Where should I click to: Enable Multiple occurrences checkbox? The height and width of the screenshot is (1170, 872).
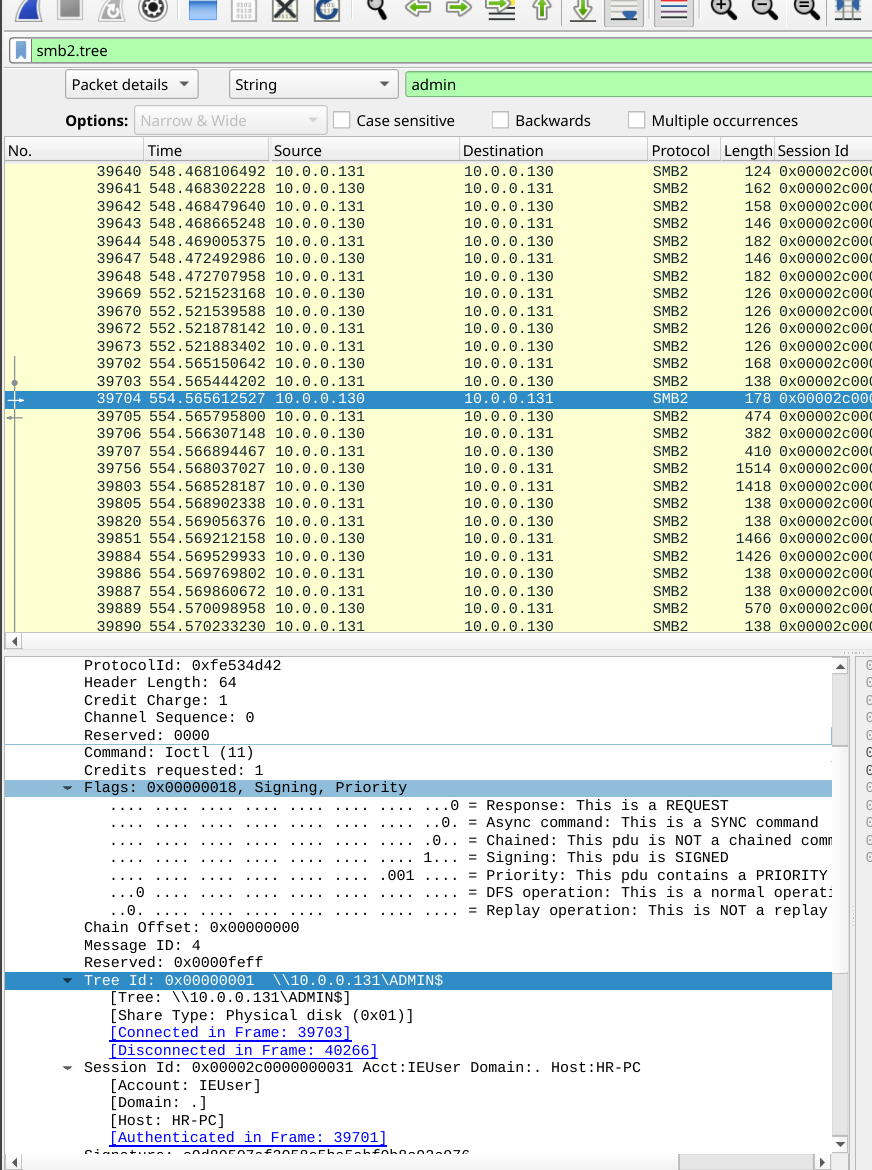[x=636, y=121]
